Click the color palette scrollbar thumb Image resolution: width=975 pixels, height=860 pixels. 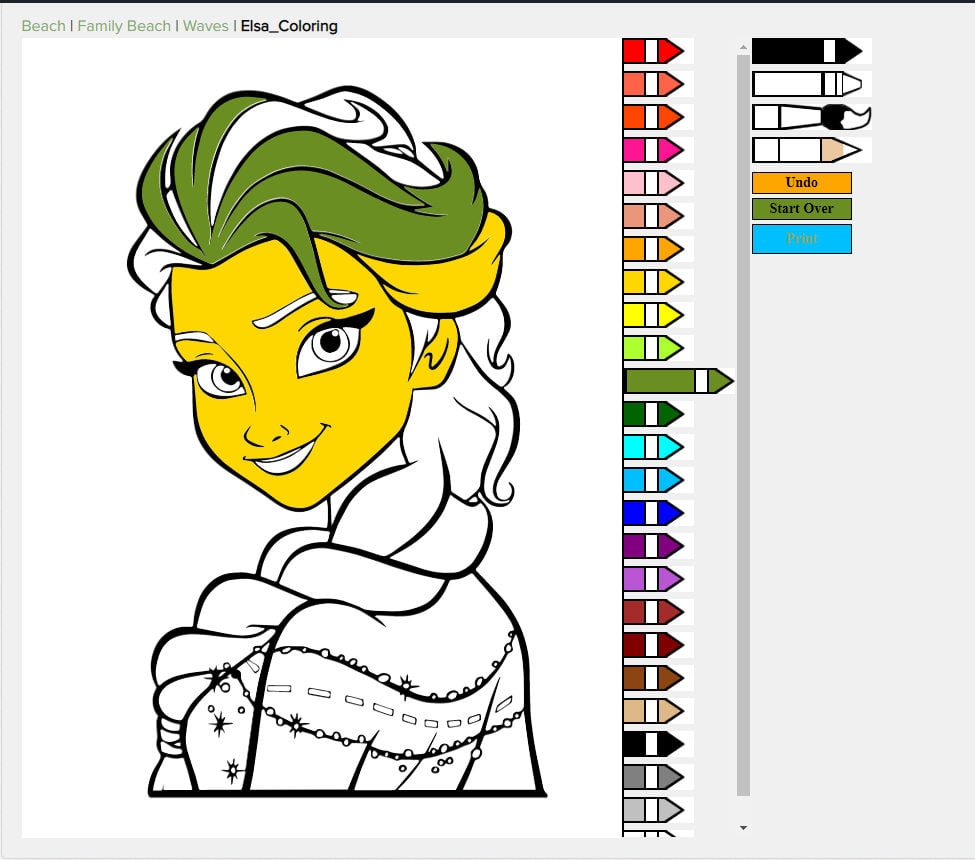click(743, 425)
